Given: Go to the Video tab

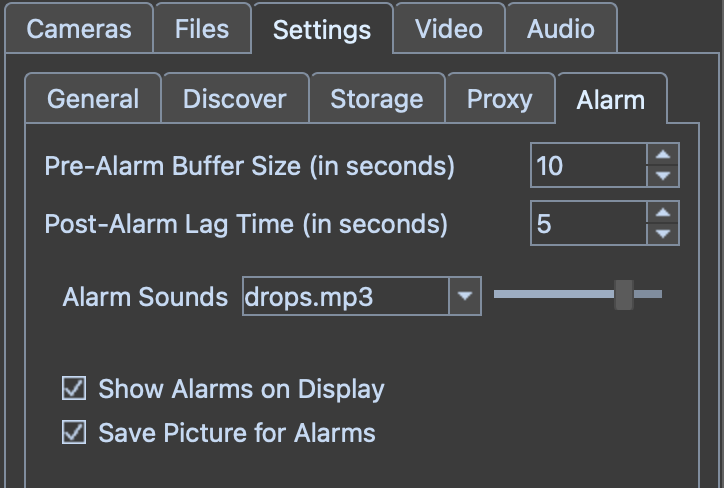Looking at the screenshot, I should [448, 29].
